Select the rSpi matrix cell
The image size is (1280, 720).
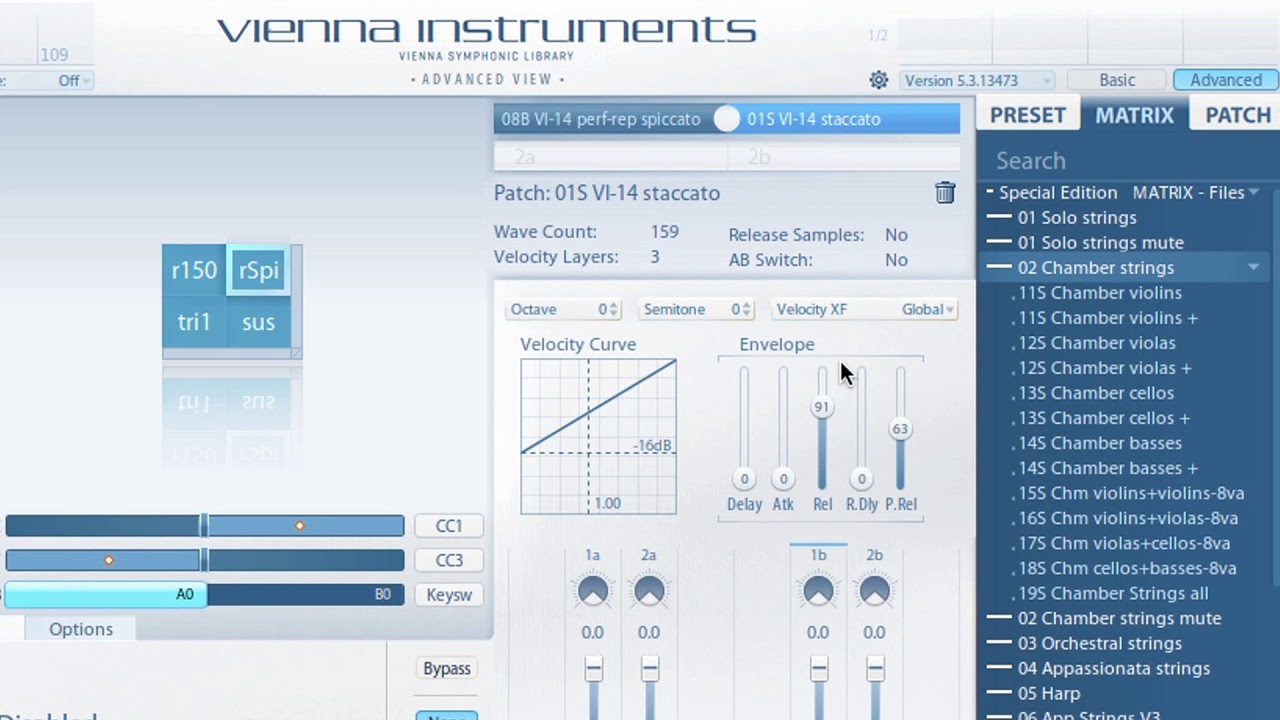point(258,270)
